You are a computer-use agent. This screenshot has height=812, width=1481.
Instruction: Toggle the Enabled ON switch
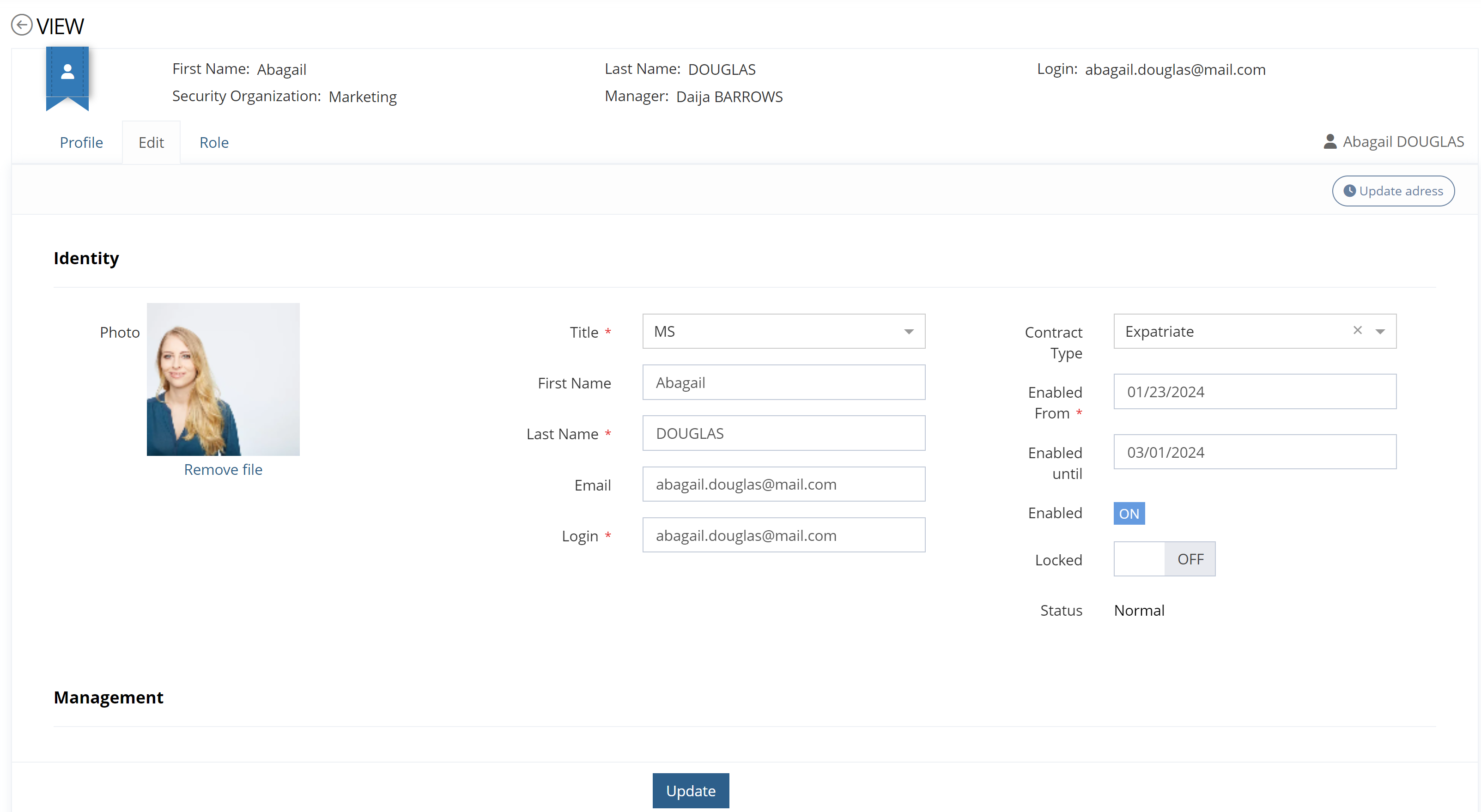pyautogui.click(x=1129, y=513)
